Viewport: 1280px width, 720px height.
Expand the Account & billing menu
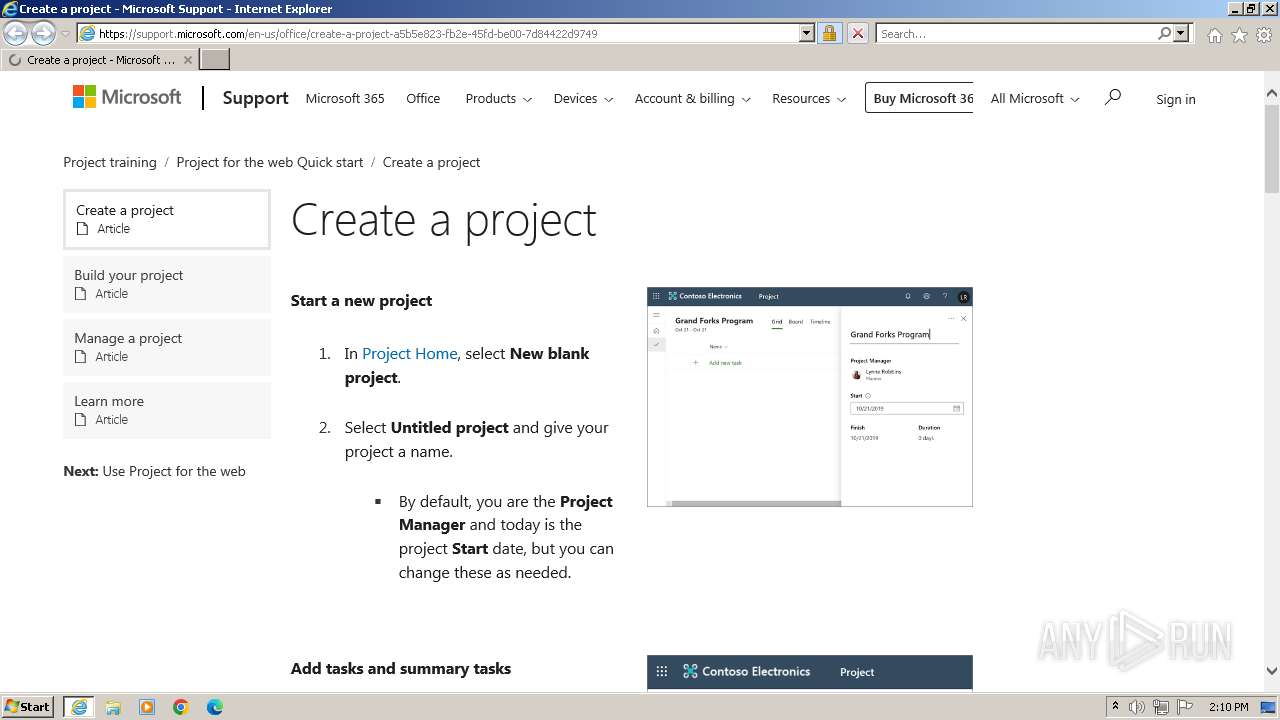[692, 98]
